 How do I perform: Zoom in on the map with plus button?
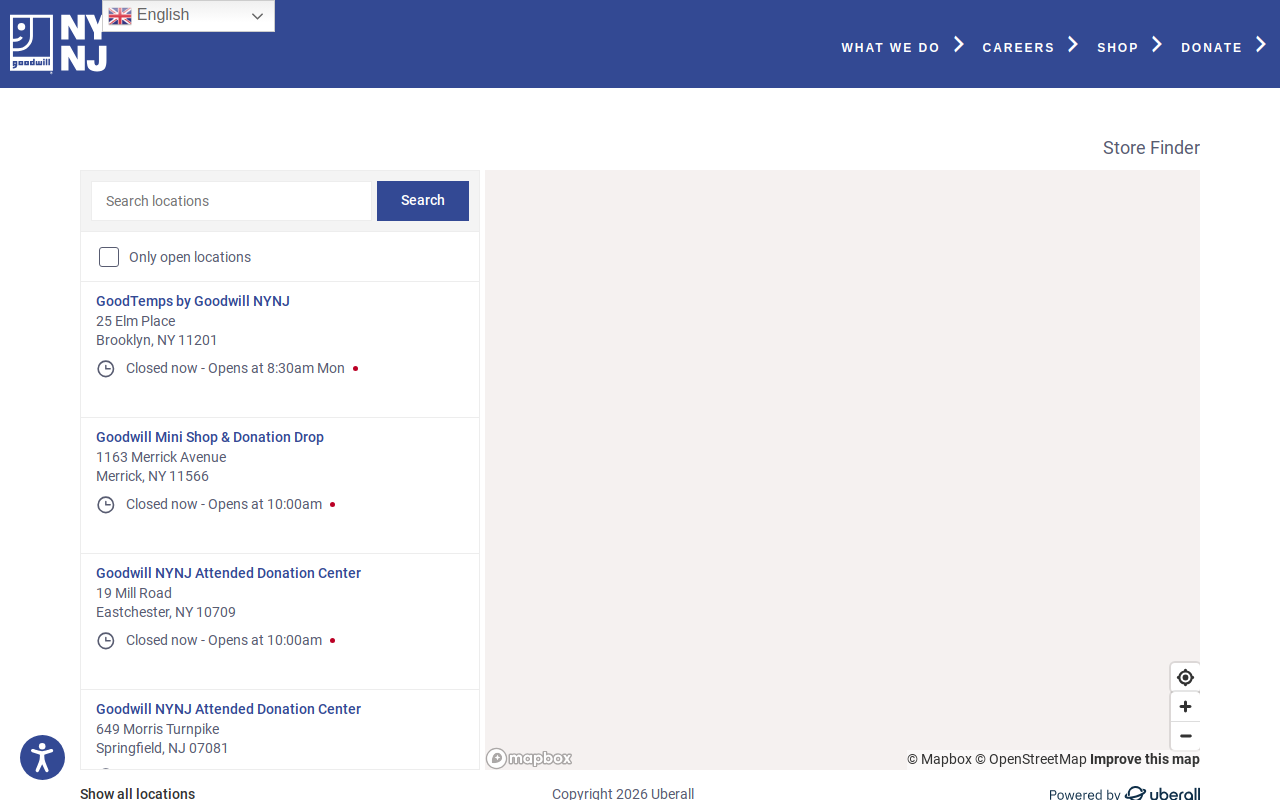pos(1185,707)
